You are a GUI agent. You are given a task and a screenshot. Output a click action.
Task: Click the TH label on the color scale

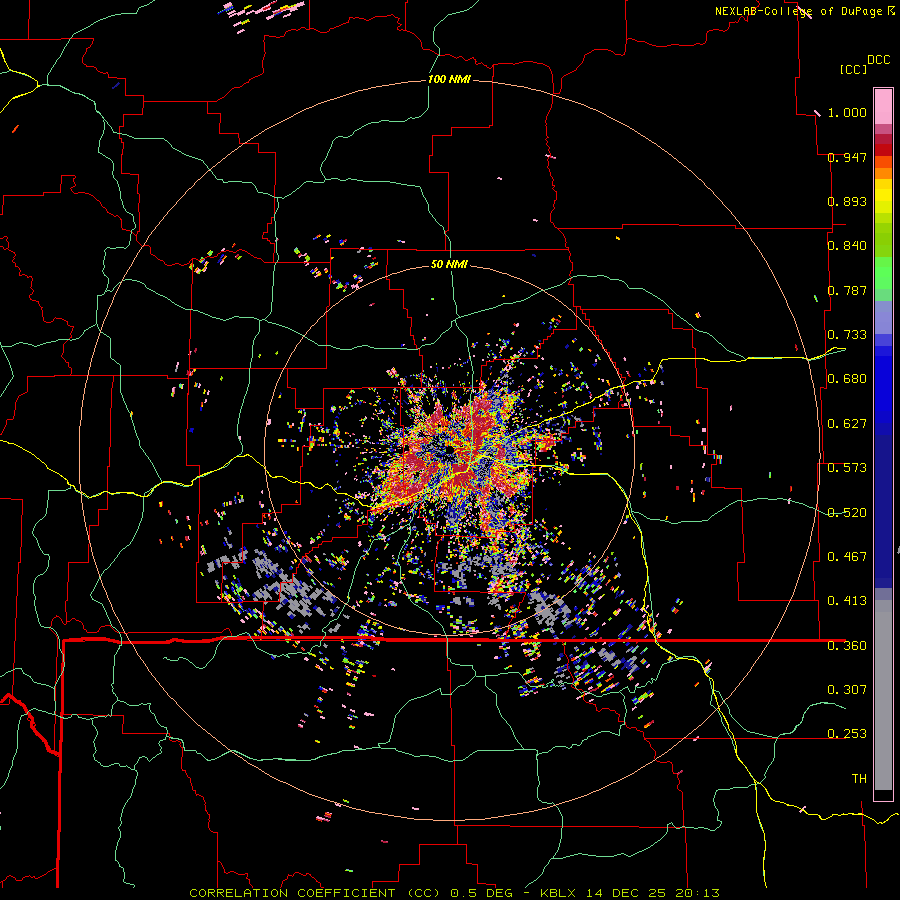859,779
